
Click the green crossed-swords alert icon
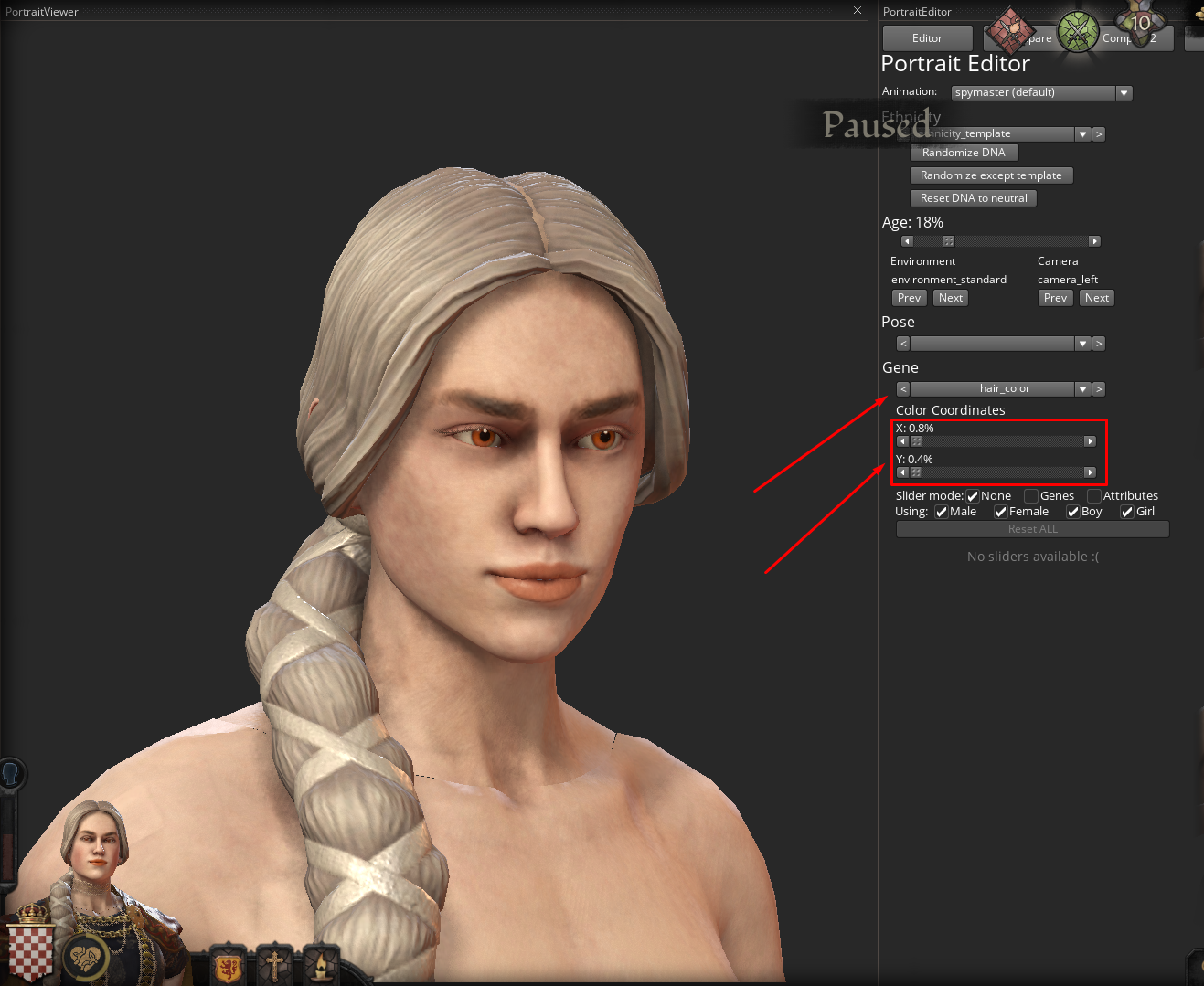click(1079, 31)
